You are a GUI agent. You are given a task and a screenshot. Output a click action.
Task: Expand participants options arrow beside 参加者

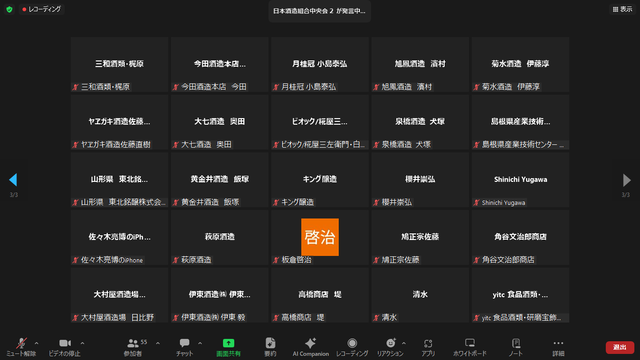tap(158, 343)
